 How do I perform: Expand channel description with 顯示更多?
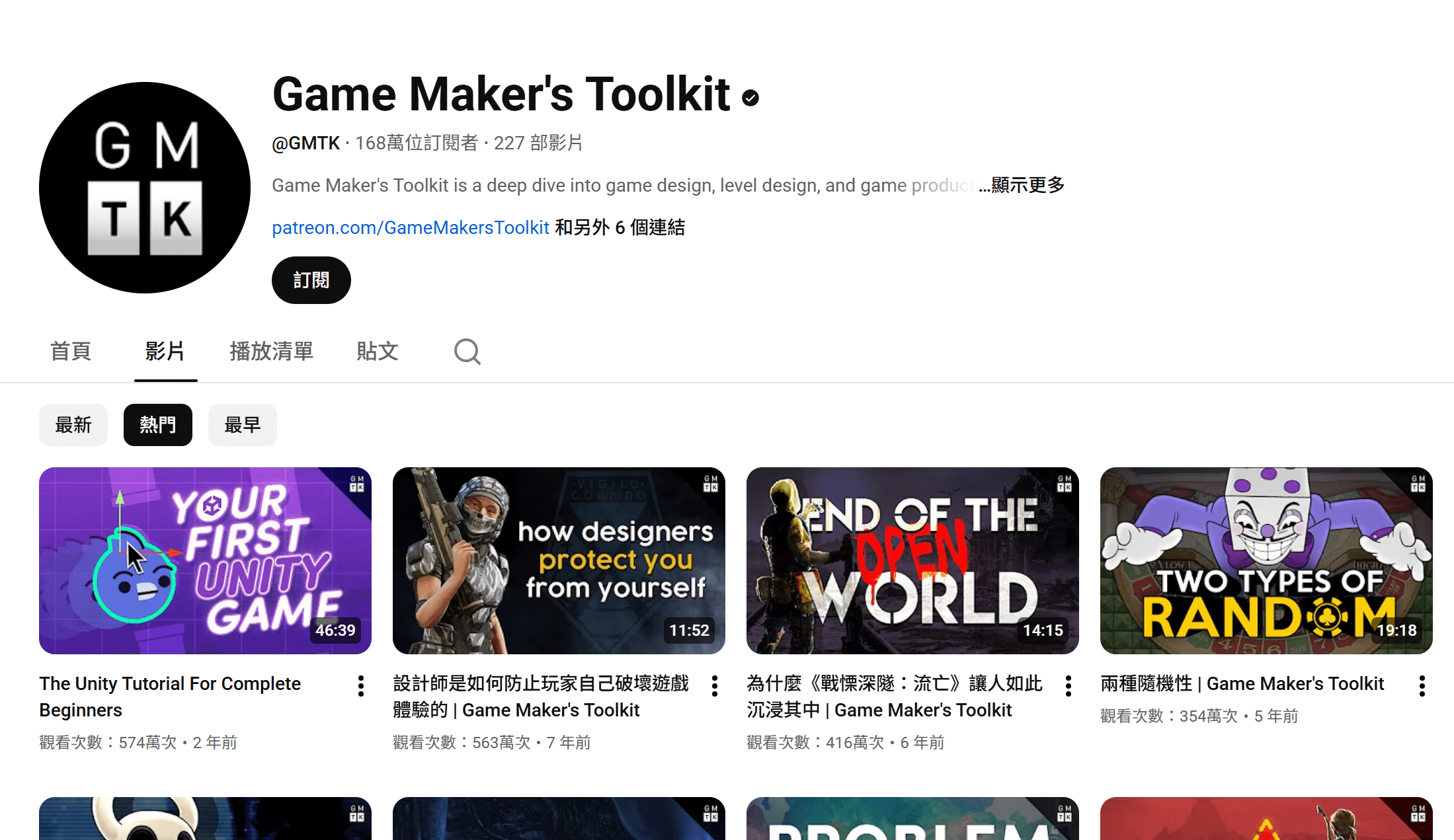coord(1028,185)
